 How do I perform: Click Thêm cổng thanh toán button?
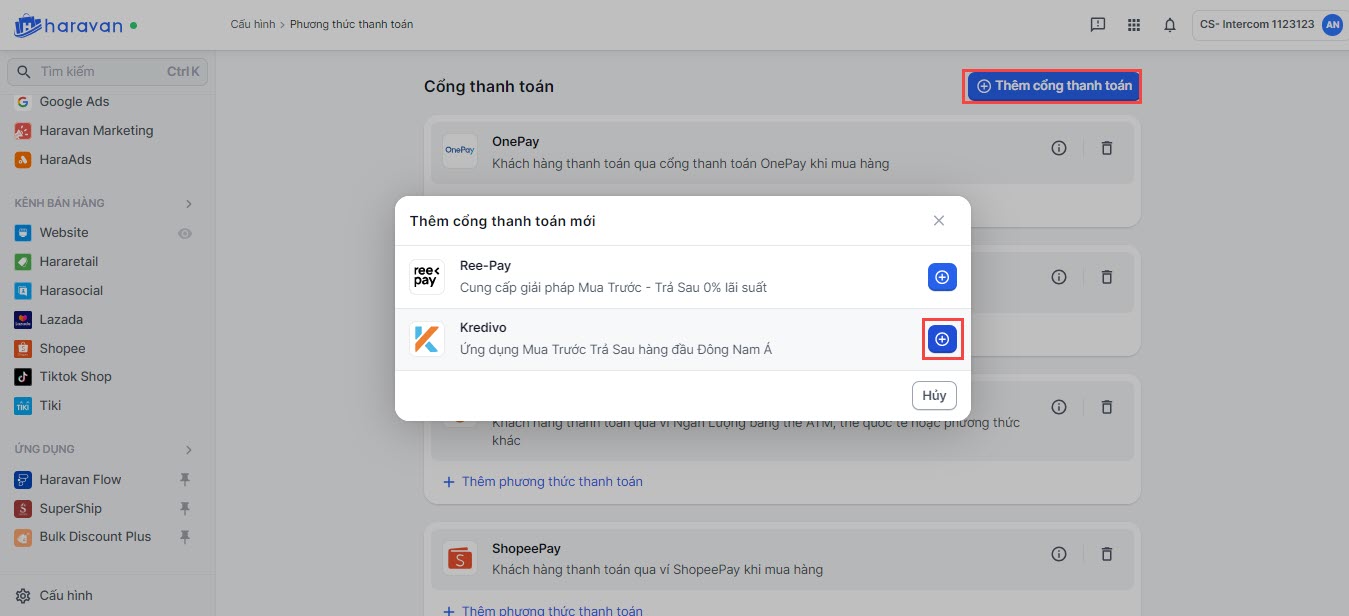pos(1053,86)
